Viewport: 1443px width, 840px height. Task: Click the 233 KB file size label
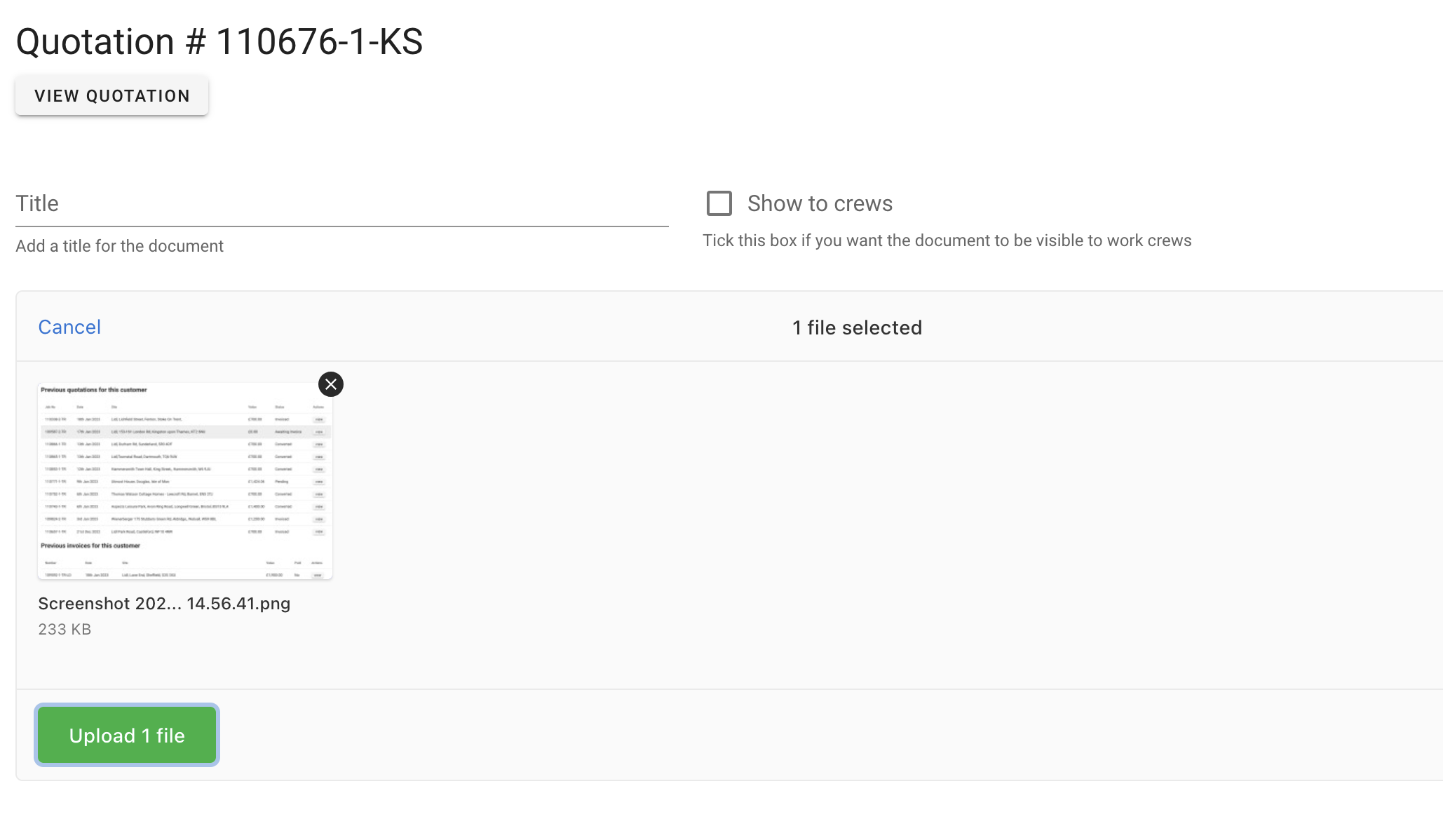(x=65, y=629)
